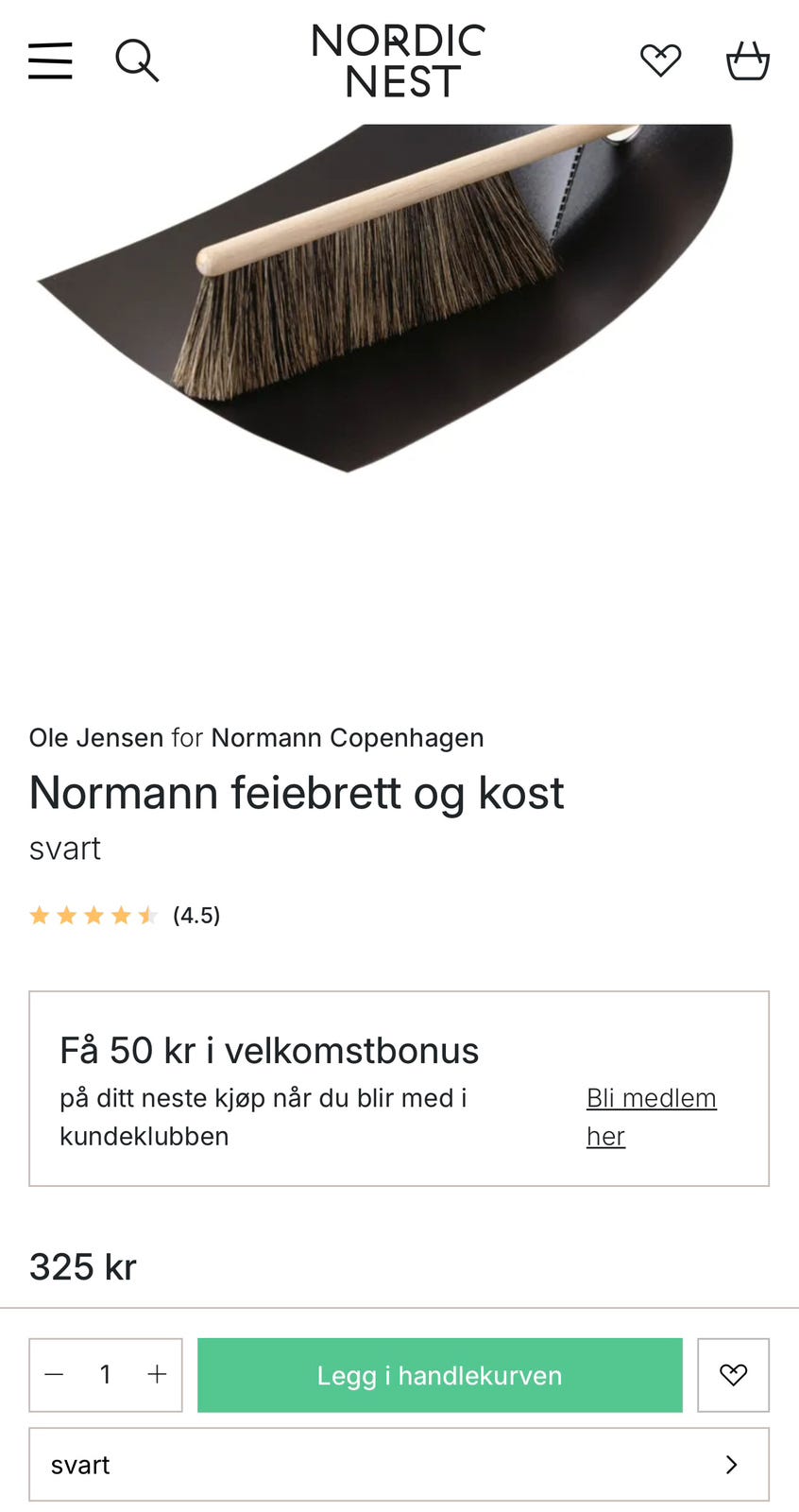Tap the chevron arrow beside svart
Screen dimensions: 799x1512
pyautogui.click(x=731, y=1465)
